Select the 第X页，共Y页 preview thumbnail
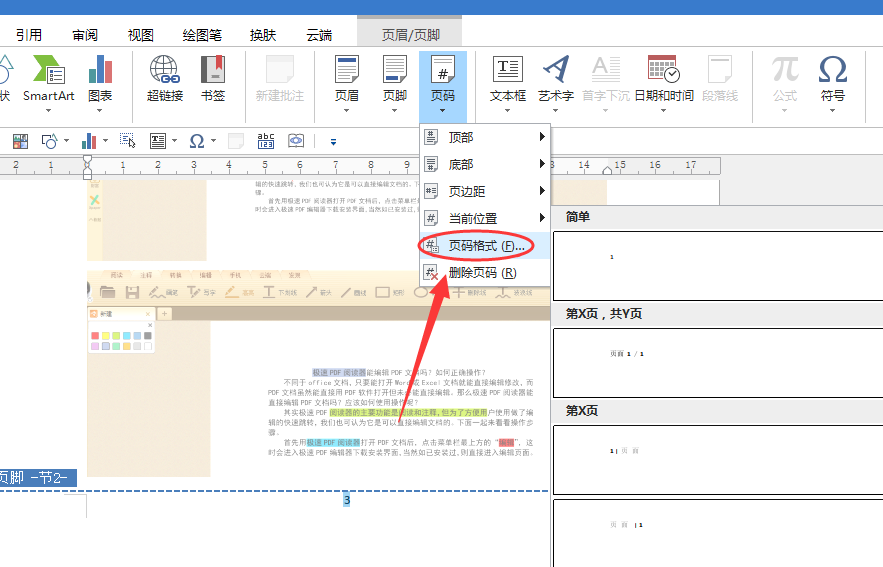Image resolution: width=883 pixels, height=567 pixels. [718, 363]
